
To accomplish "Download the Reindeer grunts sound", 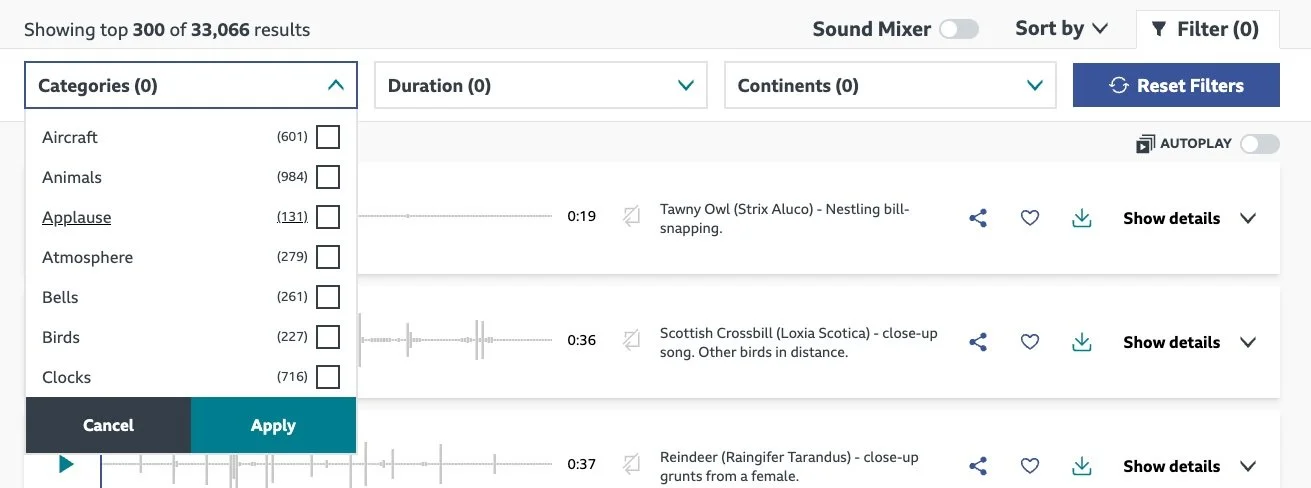I will pyautogui.click(x=1081, y=466).
